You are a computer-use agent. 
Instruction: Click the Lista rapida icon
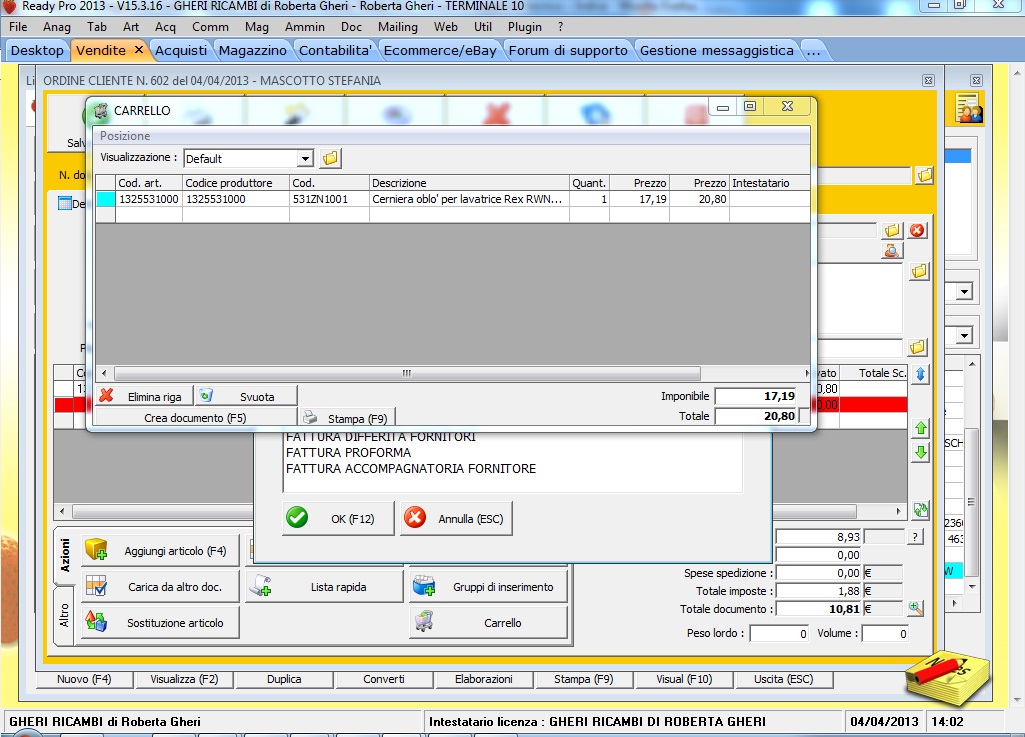261,586
